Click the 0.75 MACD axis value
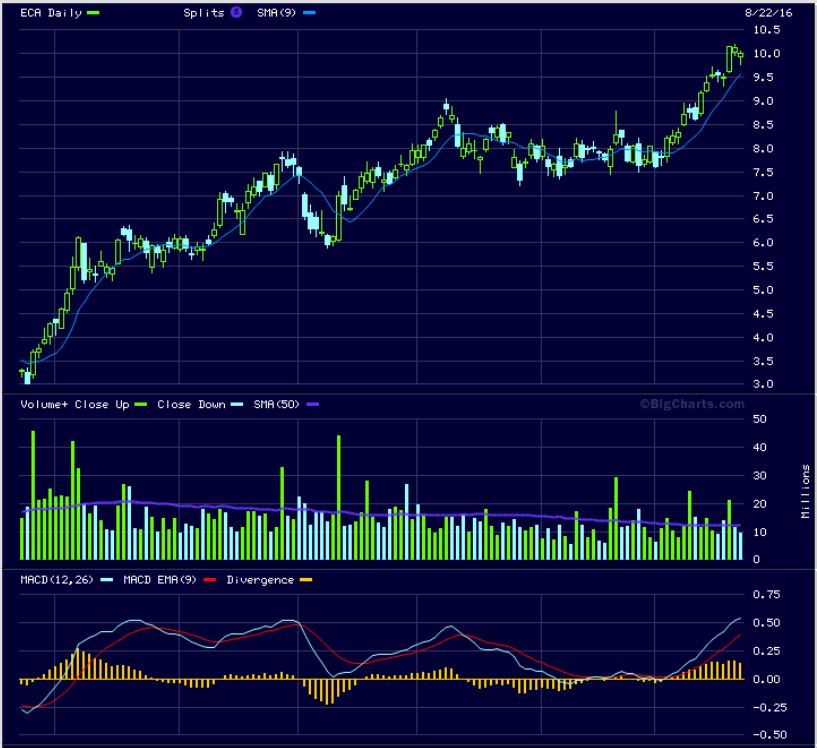The image size is (817, 748). (766, 594)
